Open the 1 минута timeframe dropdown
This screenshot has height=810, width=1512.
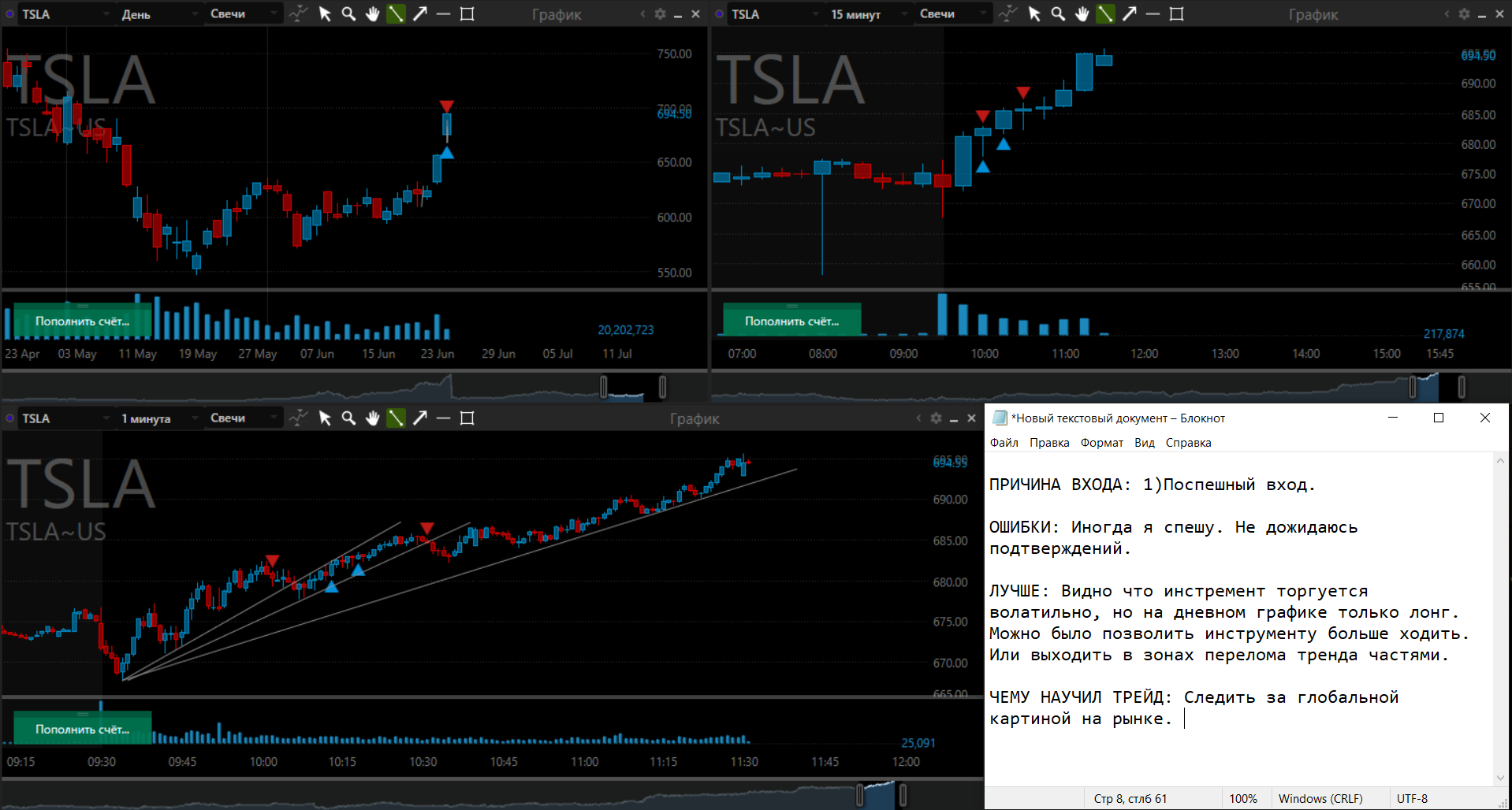159,418
